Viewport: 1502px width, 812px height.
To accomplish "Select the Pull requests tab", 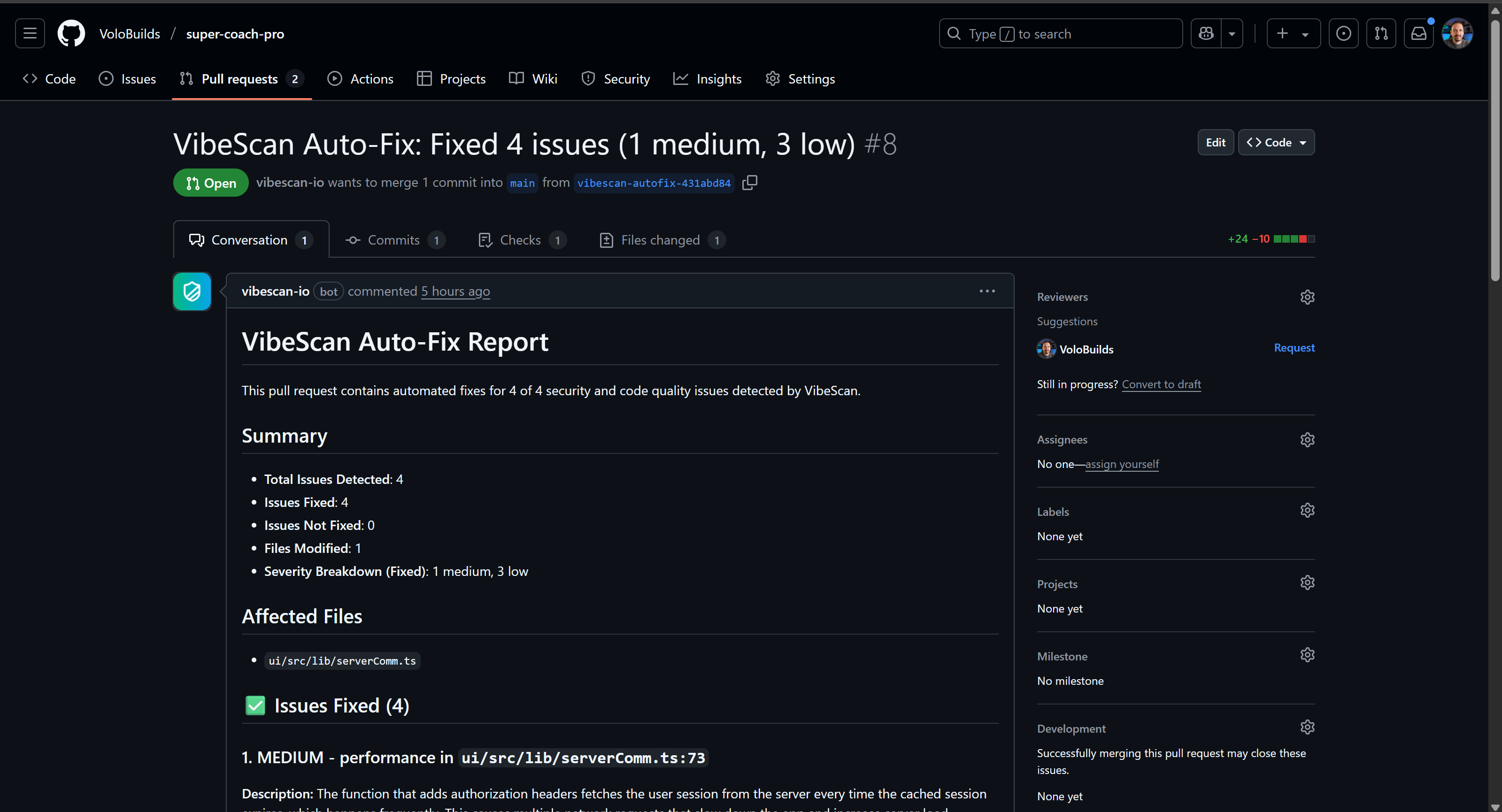I will point(241,79).
